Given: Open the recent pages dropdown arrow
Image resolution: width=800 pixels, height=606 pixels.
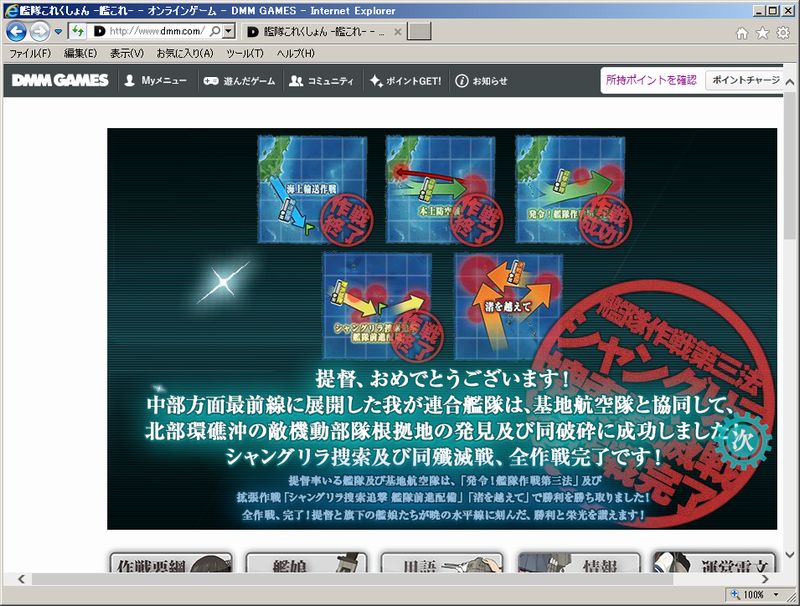Looking at the screenshot, I should 58,32.
